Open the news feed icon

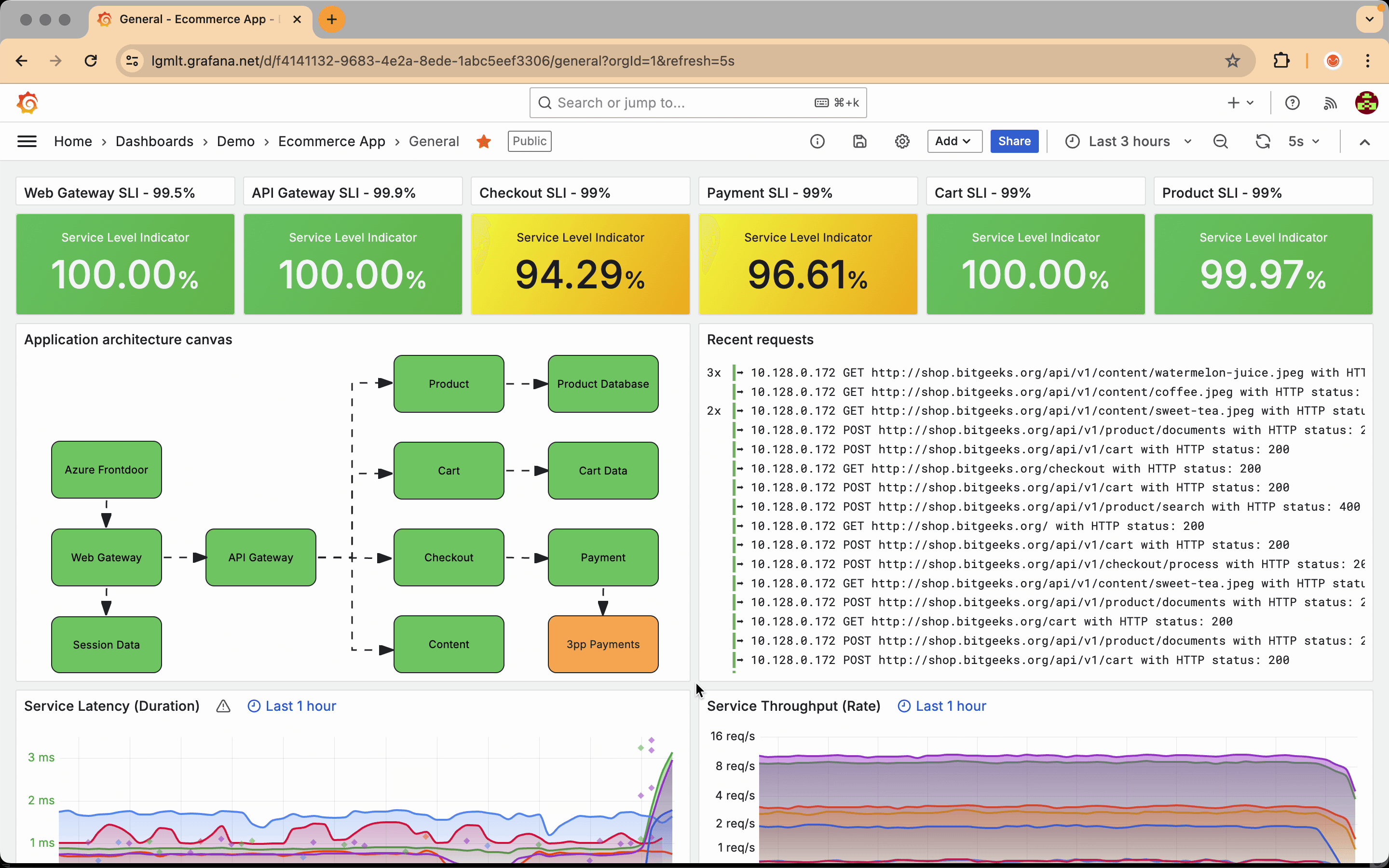point(1330,103)
